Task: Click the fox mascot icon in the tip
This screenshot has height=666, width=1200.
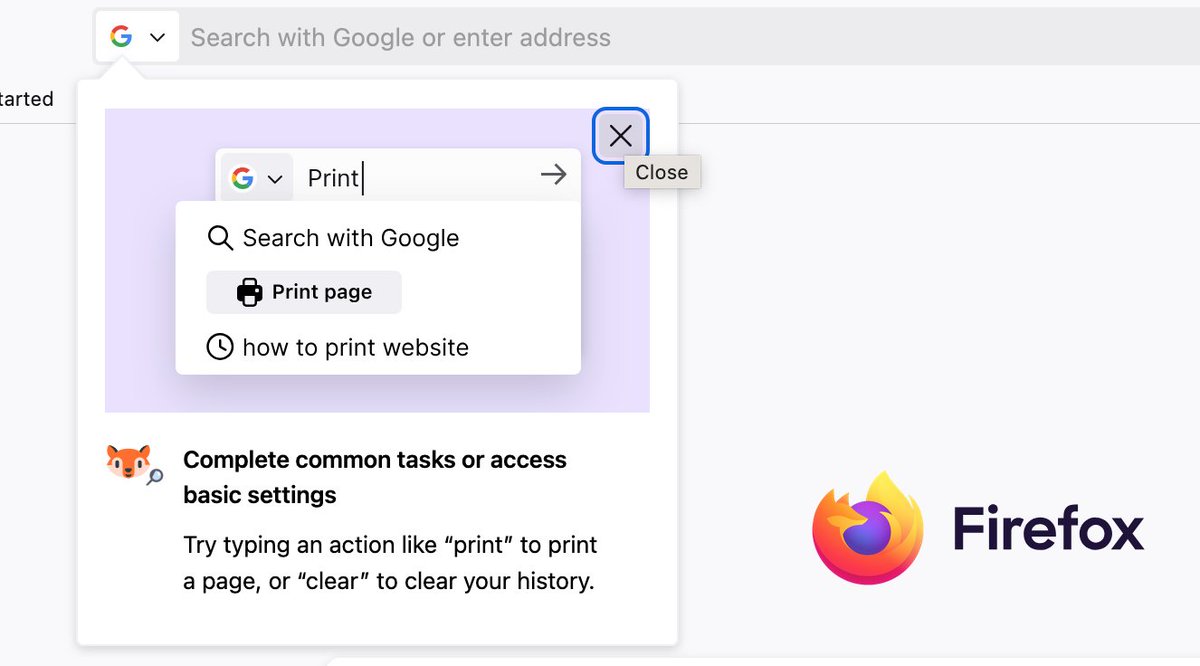Action: pos(134,465)
